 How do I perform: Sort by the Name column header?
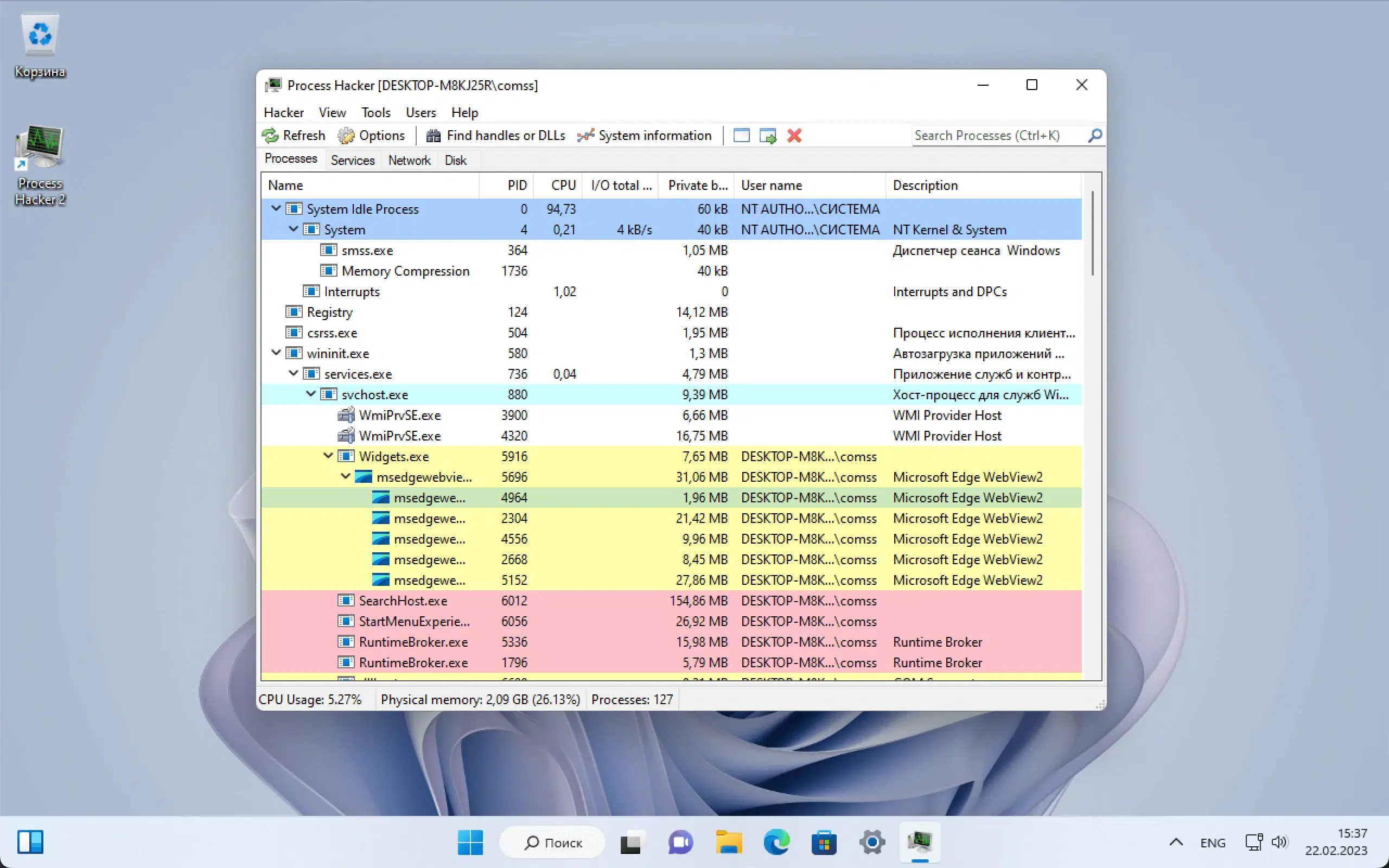(x=371, y=186)
